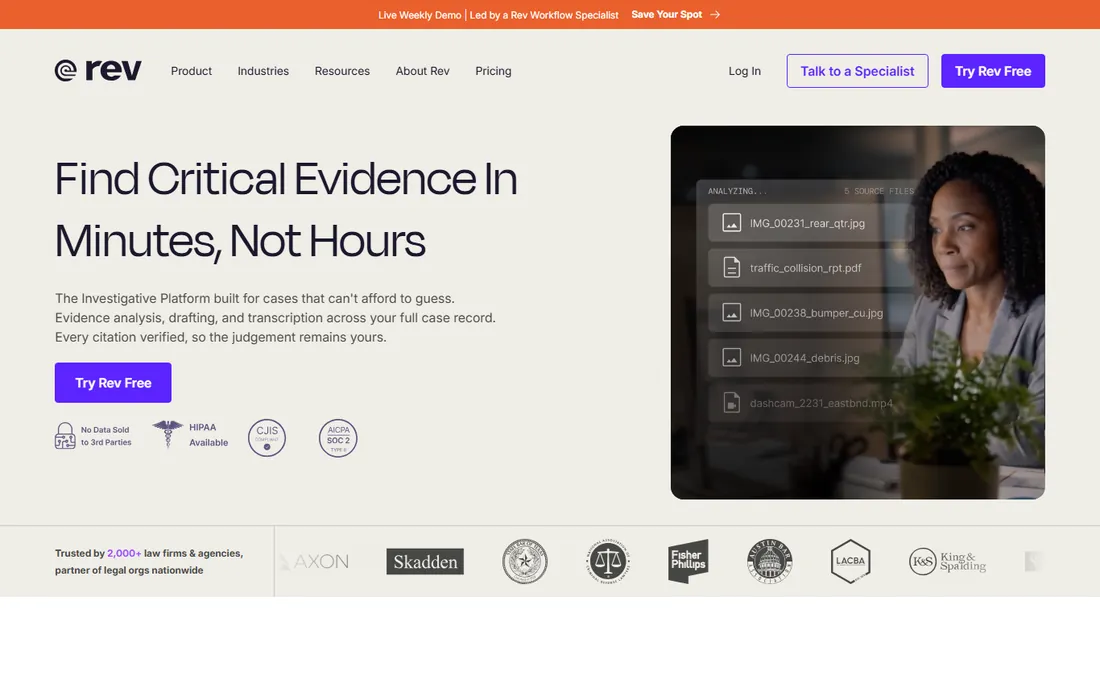Click the image icon beside IMG_00244_debris.jpg

[732, 358]
